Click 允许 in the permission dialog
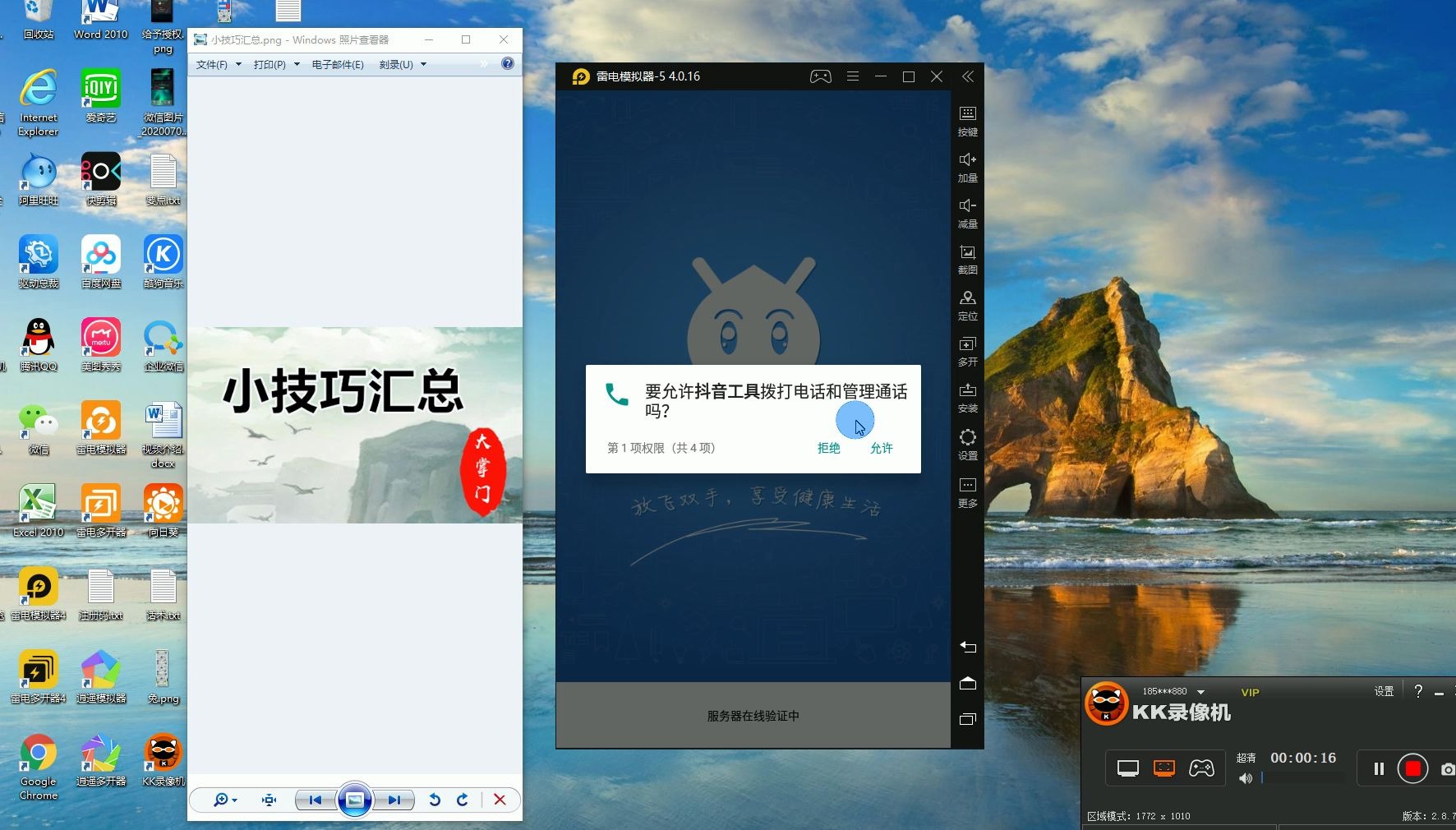The height and width of the screenshot is (830, 1456). [x=881, y=448]
